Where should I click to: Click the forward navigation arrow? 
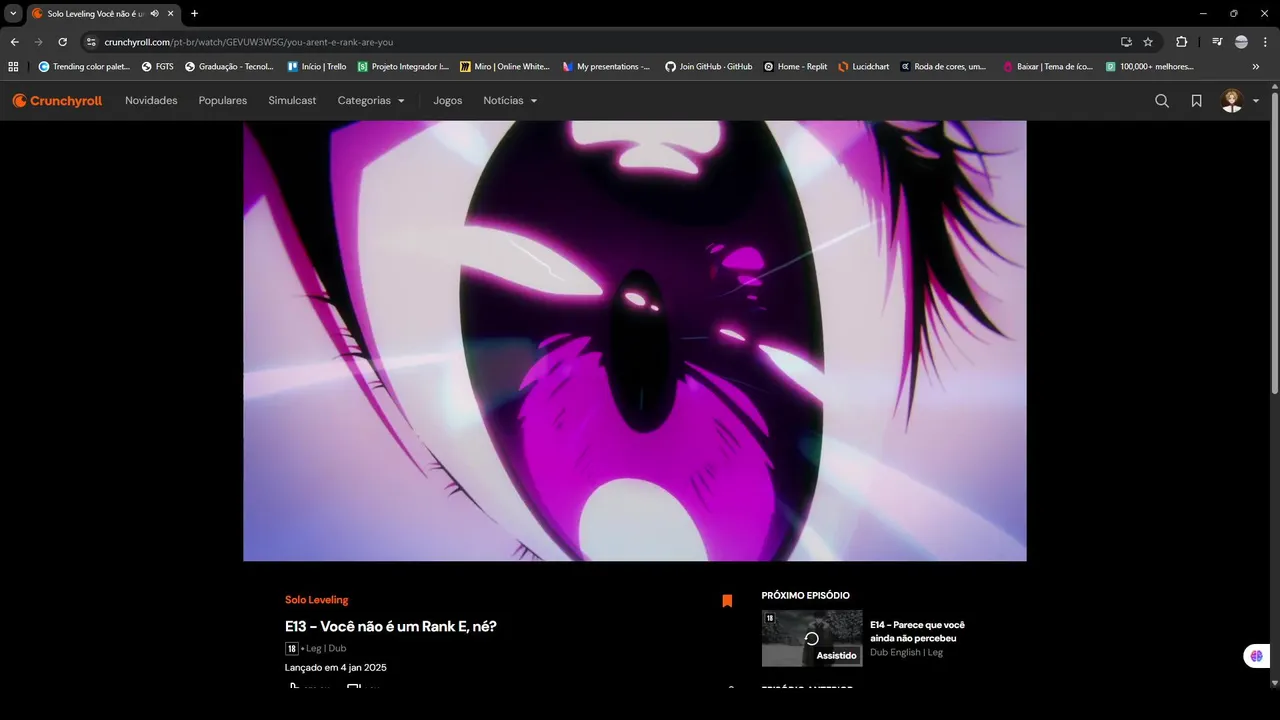coord(38,42)
